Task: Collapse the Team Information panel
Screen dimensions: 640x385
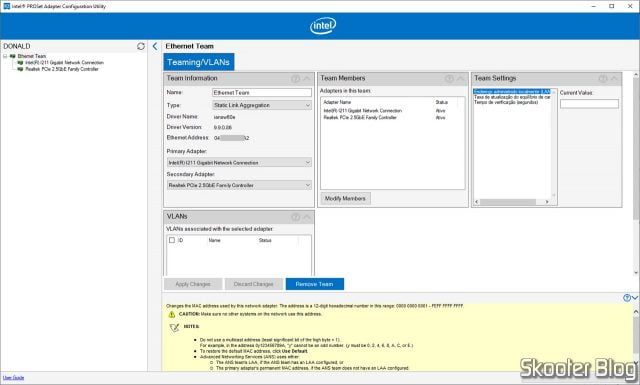Action: pos(307,79)
